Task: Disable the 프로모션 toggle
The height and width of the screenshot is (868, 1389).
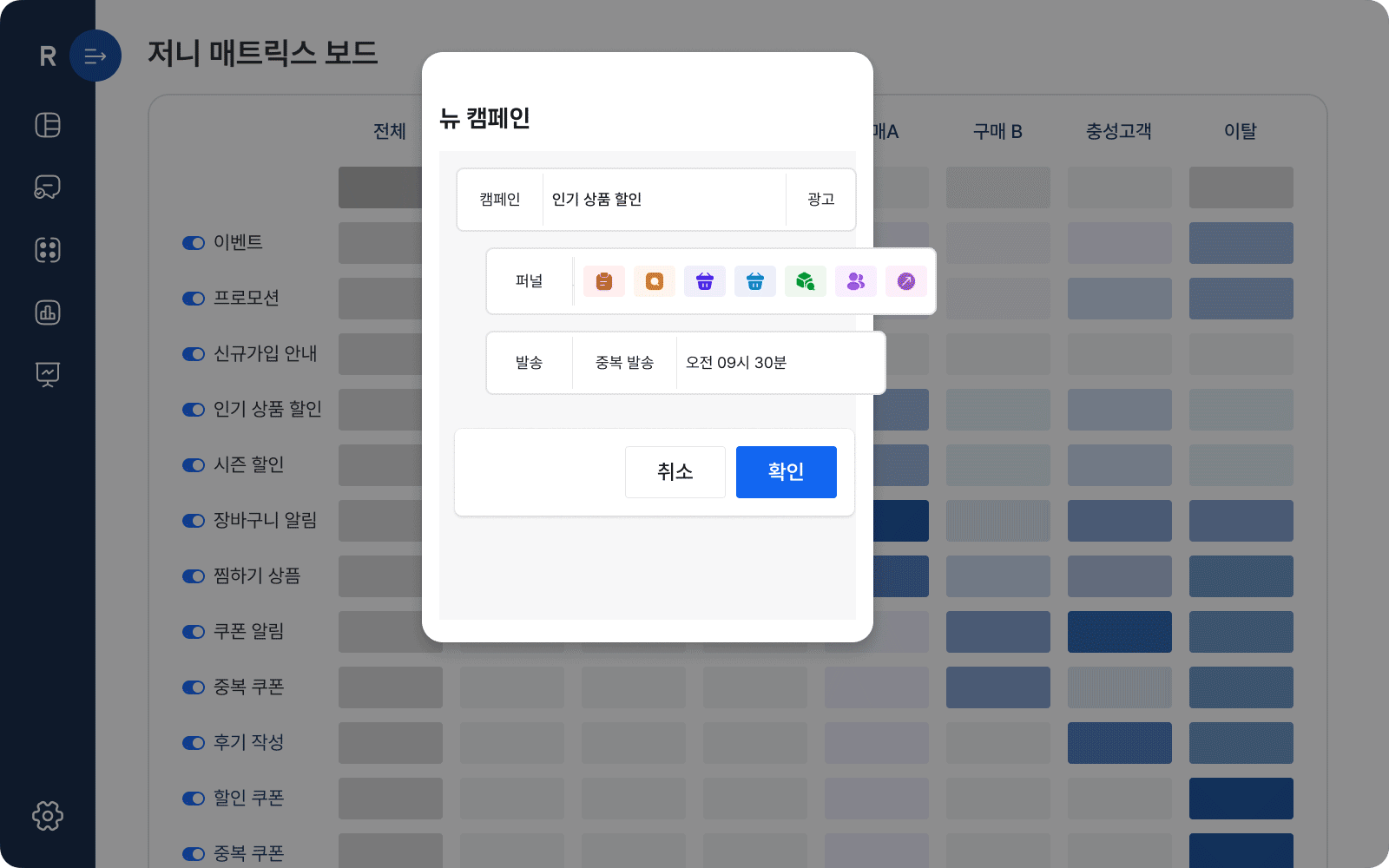Action: pos(193,299)
